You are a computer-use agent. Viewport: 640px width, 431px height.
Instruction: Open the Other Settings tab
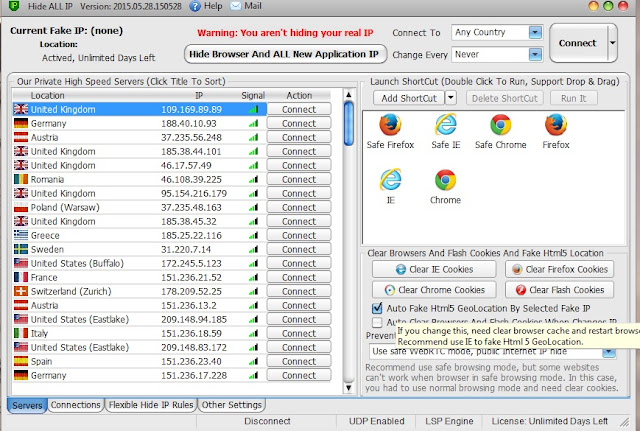tap(231, 405)
